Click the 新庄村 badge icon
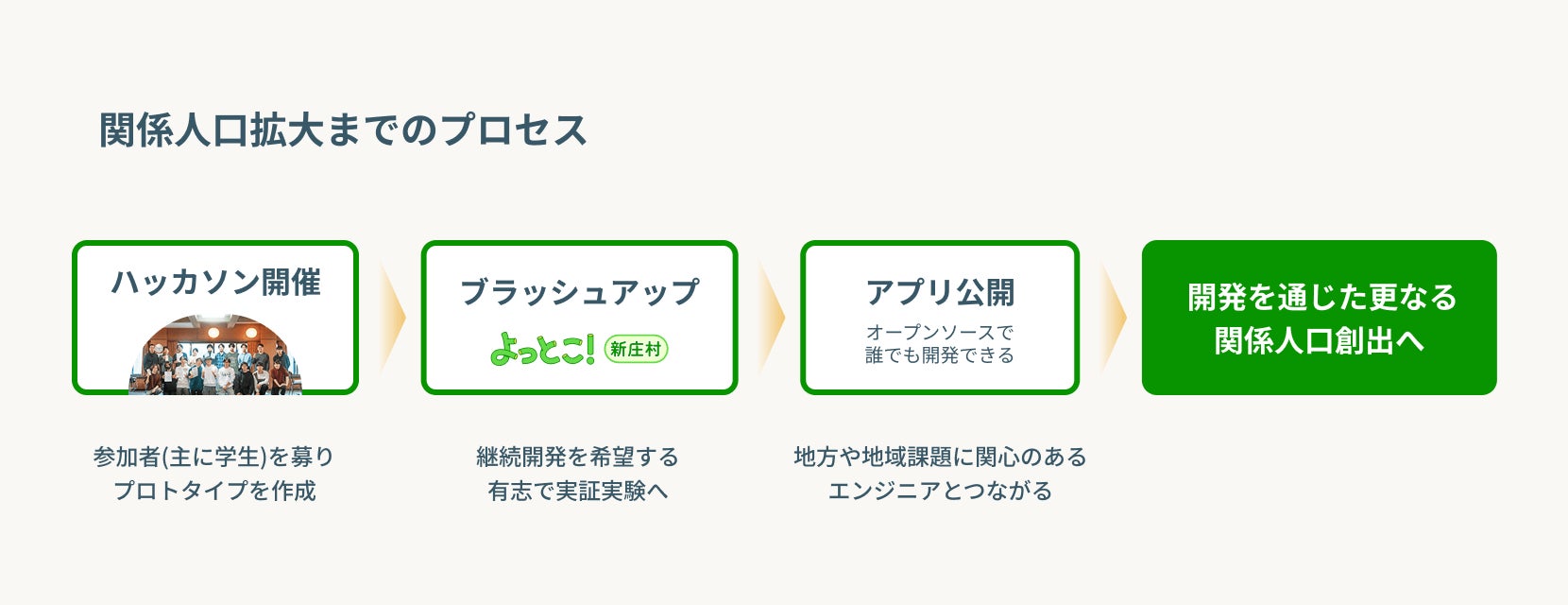 point(636,349)
